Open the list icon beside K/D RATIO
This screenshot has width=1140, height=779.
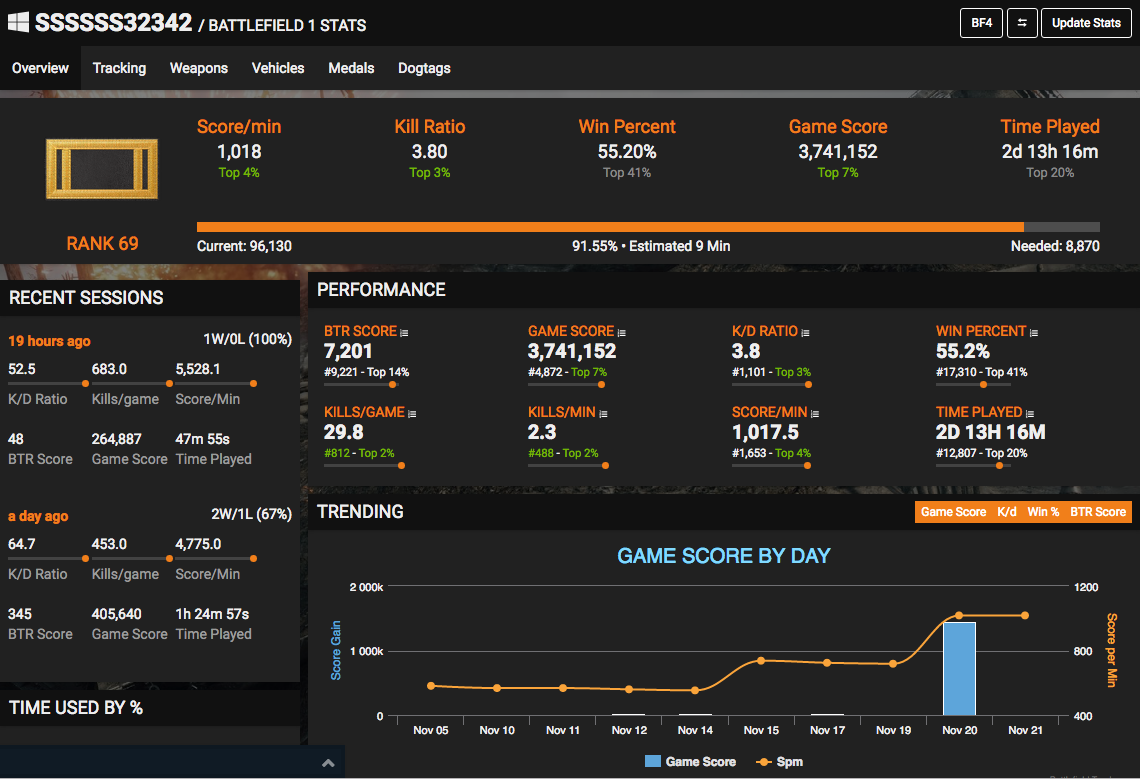pyautogui.click(x=805, y=332)
